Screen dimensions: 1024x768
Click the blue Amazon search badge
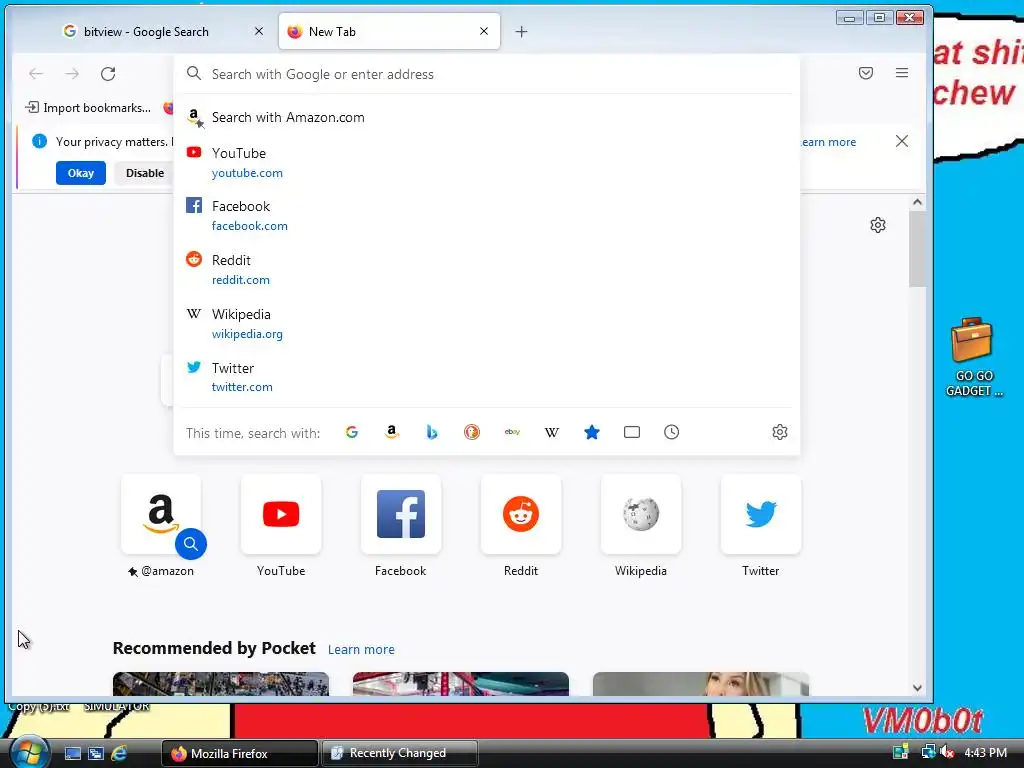(x=191, y=543)
